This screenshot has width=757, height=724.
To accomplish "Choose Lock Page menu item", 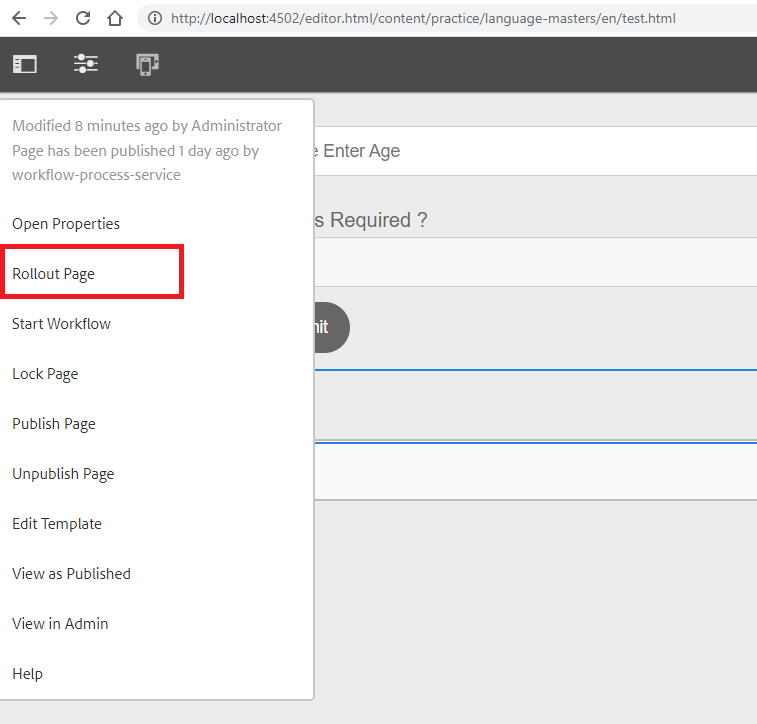I will coord(45,374).
